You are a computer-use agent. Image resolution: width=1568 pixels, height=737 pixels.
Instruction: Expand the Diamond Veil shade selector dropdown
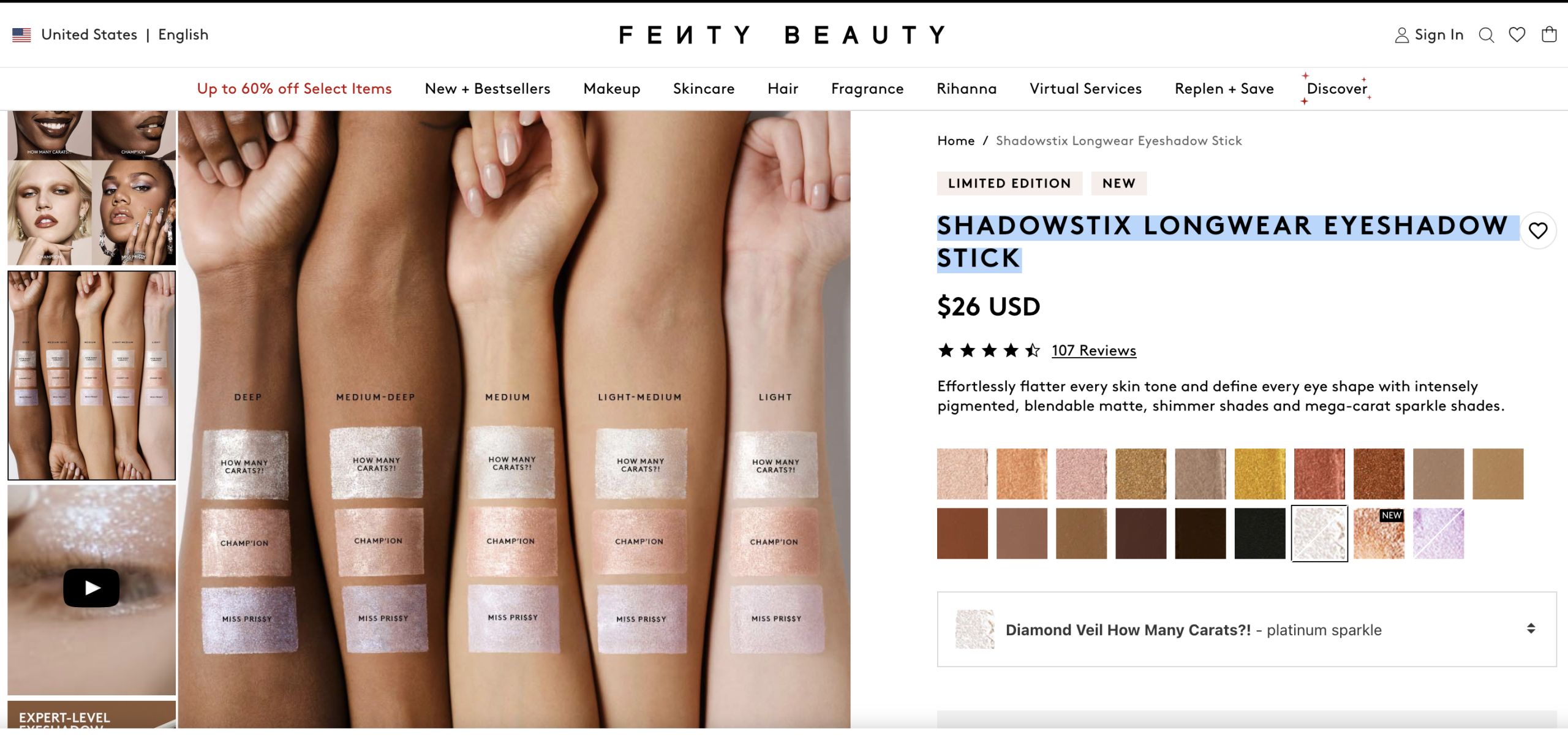[1246, 629]
